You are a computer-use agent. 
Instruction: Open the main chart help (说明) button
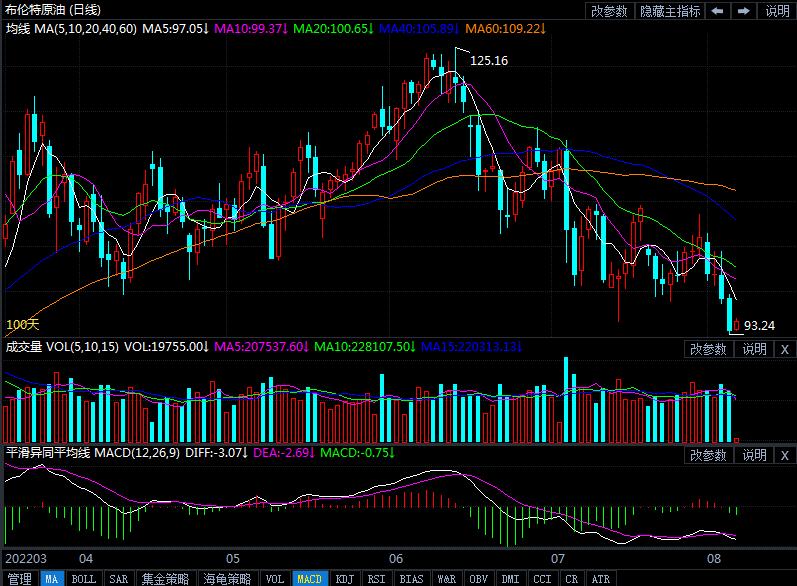coord(777,11)
